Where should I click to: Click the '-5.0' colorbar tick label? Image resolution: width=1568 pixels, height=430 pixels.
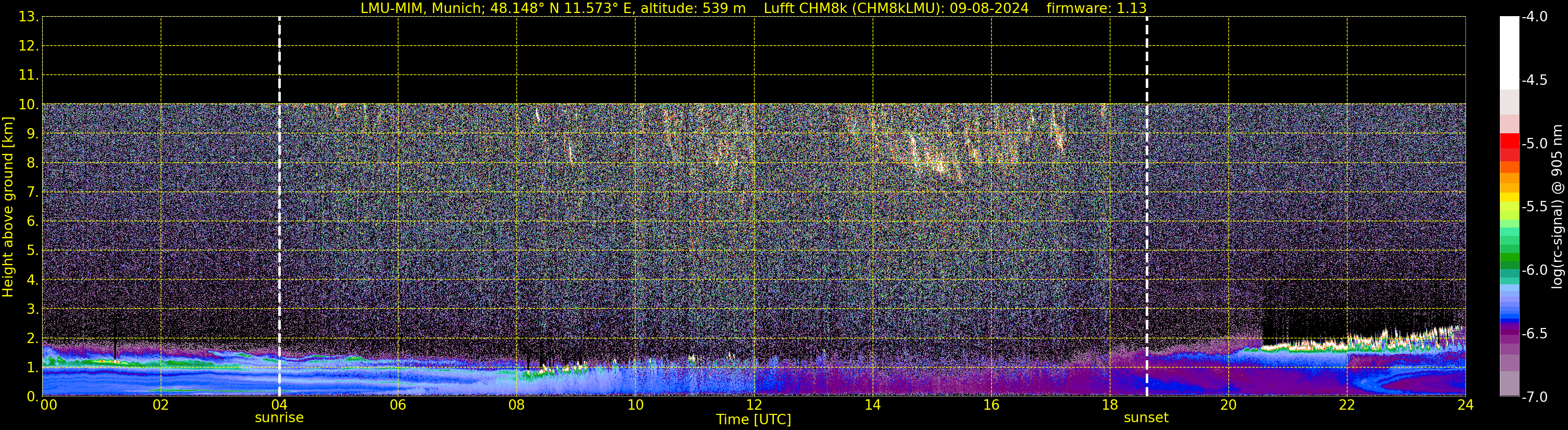(1534, 144)
